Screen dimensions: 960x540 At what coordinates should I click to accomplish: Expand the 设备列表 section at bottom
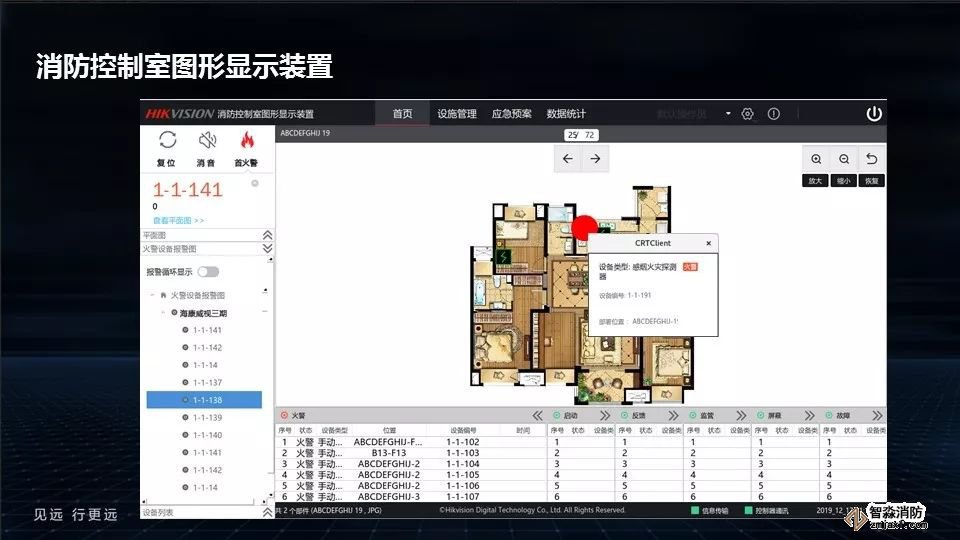pos(267,512)
